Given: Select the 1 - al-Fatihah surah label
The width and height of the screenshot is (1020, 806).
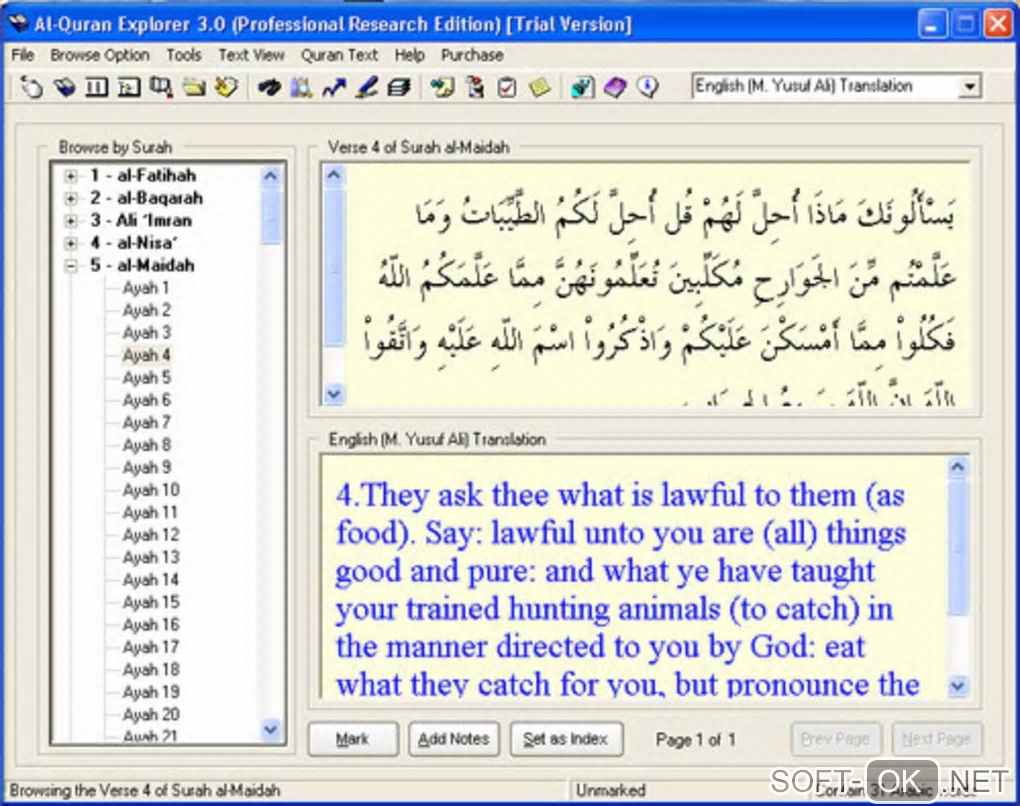Looking at the screenshot, I should [143, 176].
